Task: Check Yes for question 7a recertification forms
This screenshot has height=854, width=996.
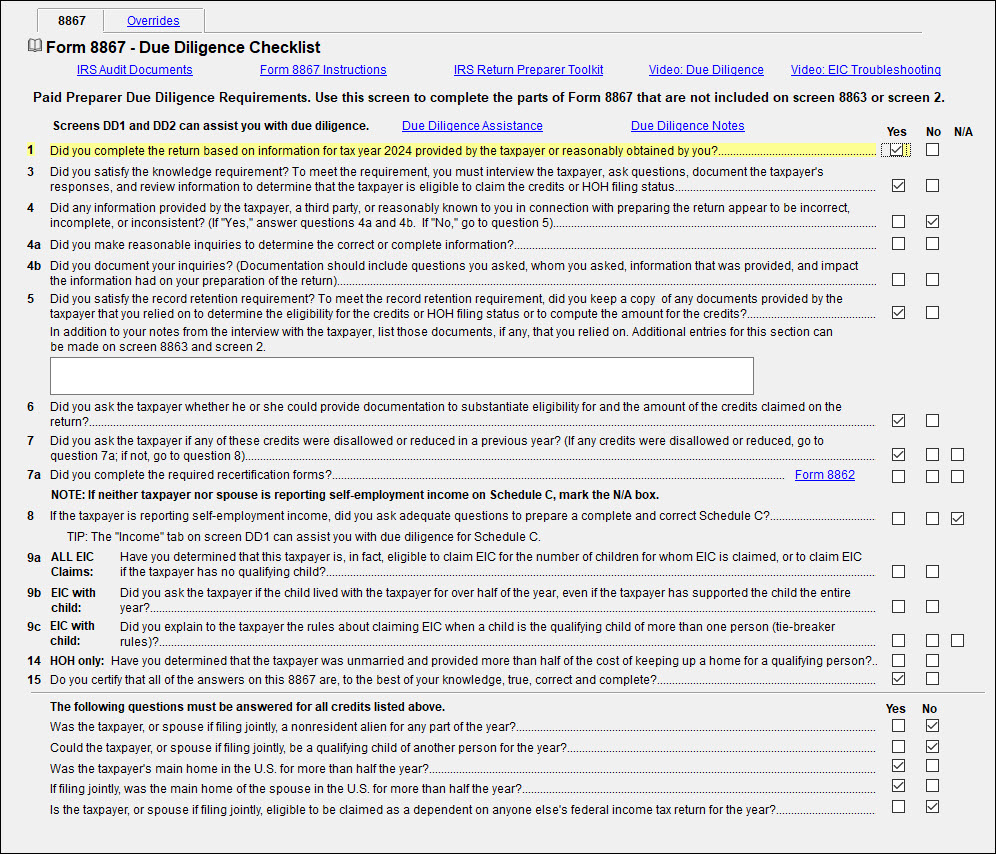Action: tap(898, 477)
